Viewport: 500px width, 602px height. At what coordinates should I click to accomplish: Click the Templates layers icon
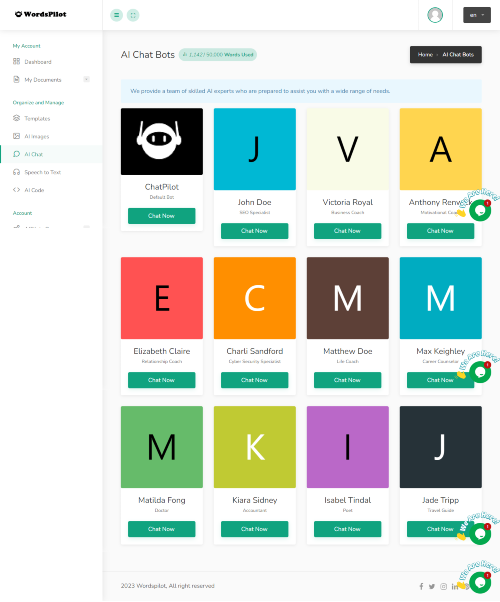click(17, 118)
